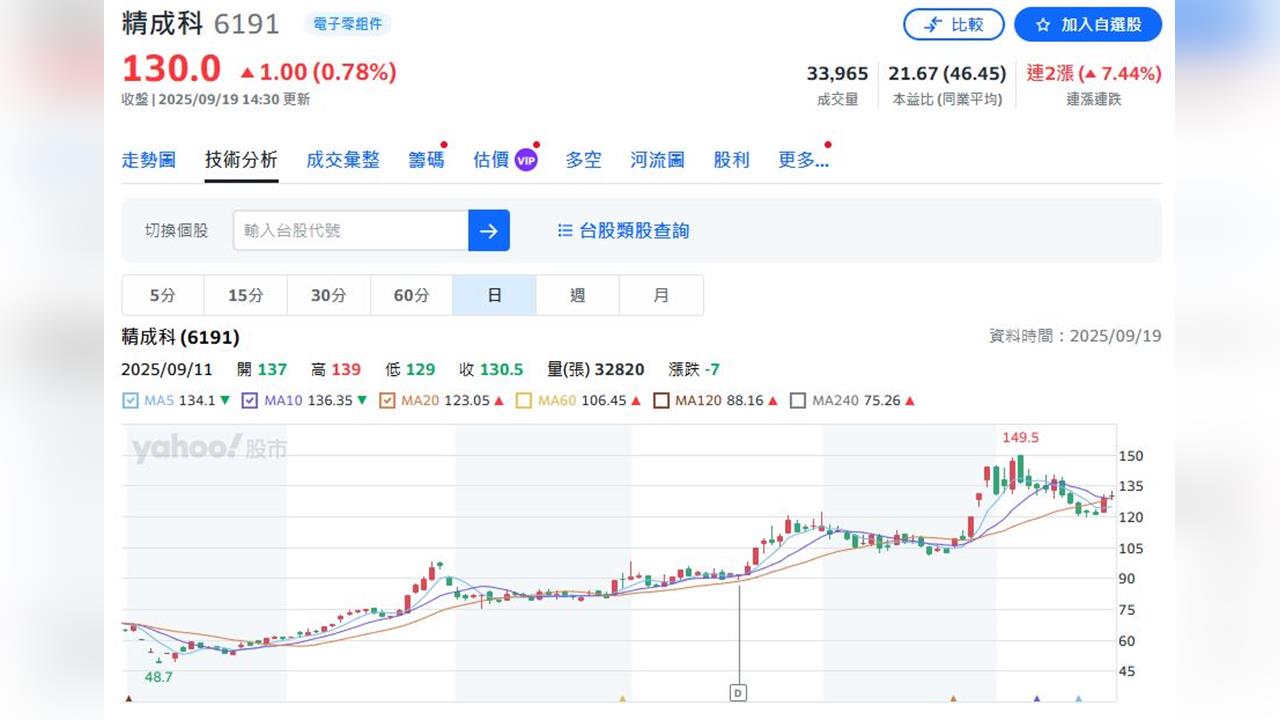Click the 輸入台股代號 stock code field
1280x720 pixels.
[x=350, y=231]
